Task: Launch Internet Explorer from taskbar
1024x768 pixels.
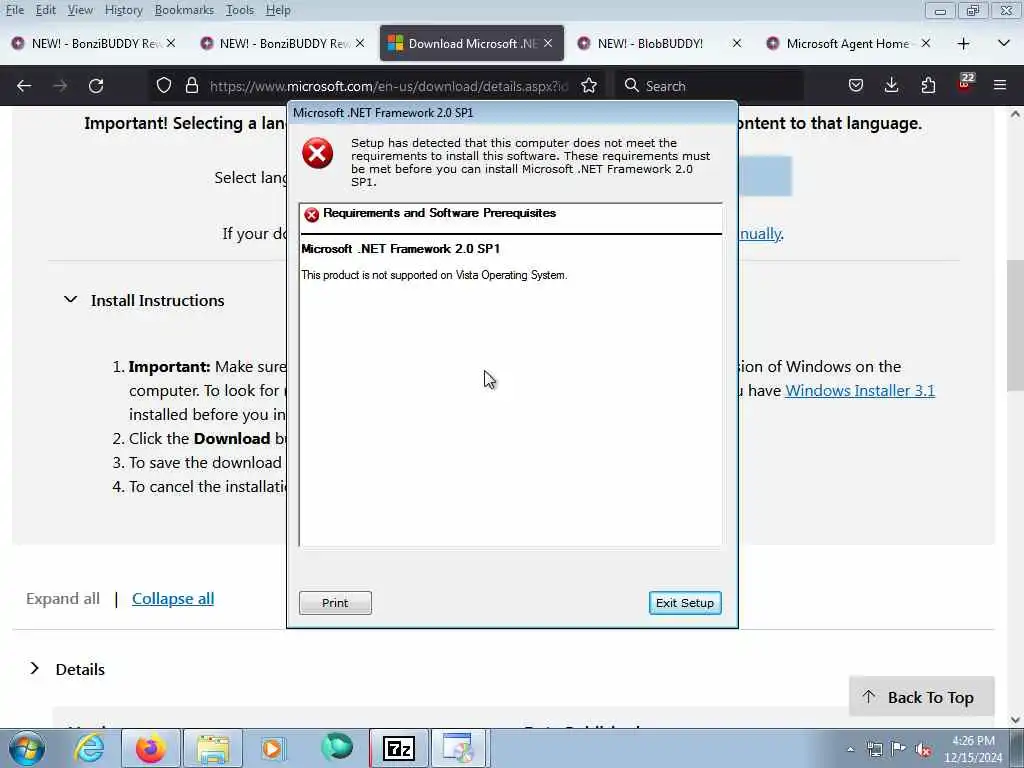Action: click(x=89, y=748)
